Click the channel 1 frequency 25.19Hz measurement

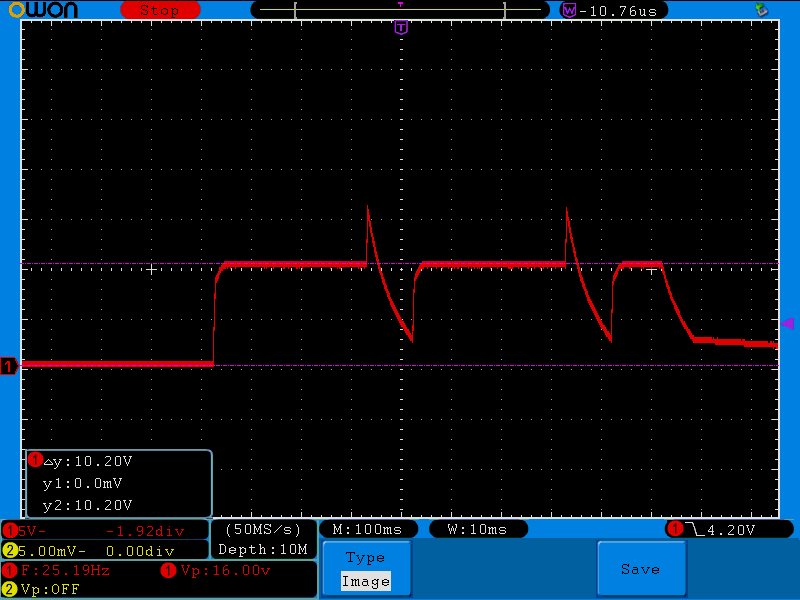click(x=57, y=570)
